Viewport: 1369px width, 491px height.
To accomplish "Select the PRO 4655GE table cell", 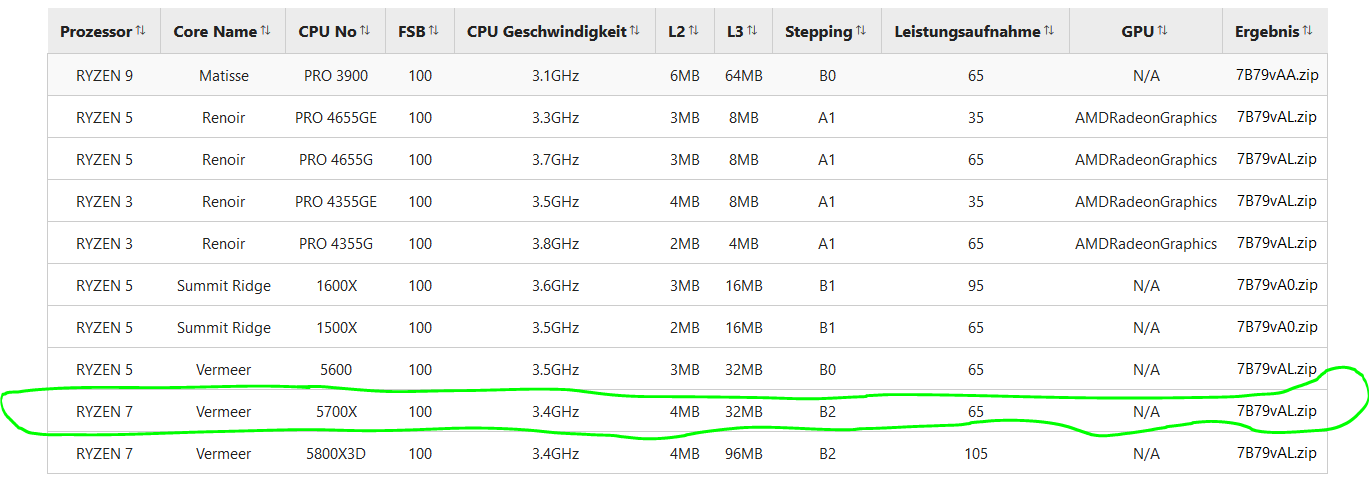I will [x=336, y=117].
